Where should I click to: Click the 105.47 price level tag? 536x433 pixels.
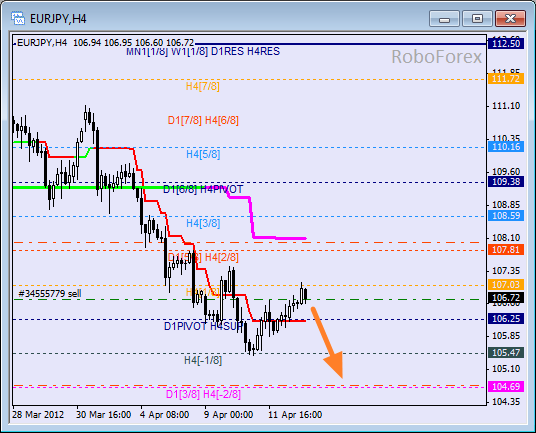(x=506, y=352)
